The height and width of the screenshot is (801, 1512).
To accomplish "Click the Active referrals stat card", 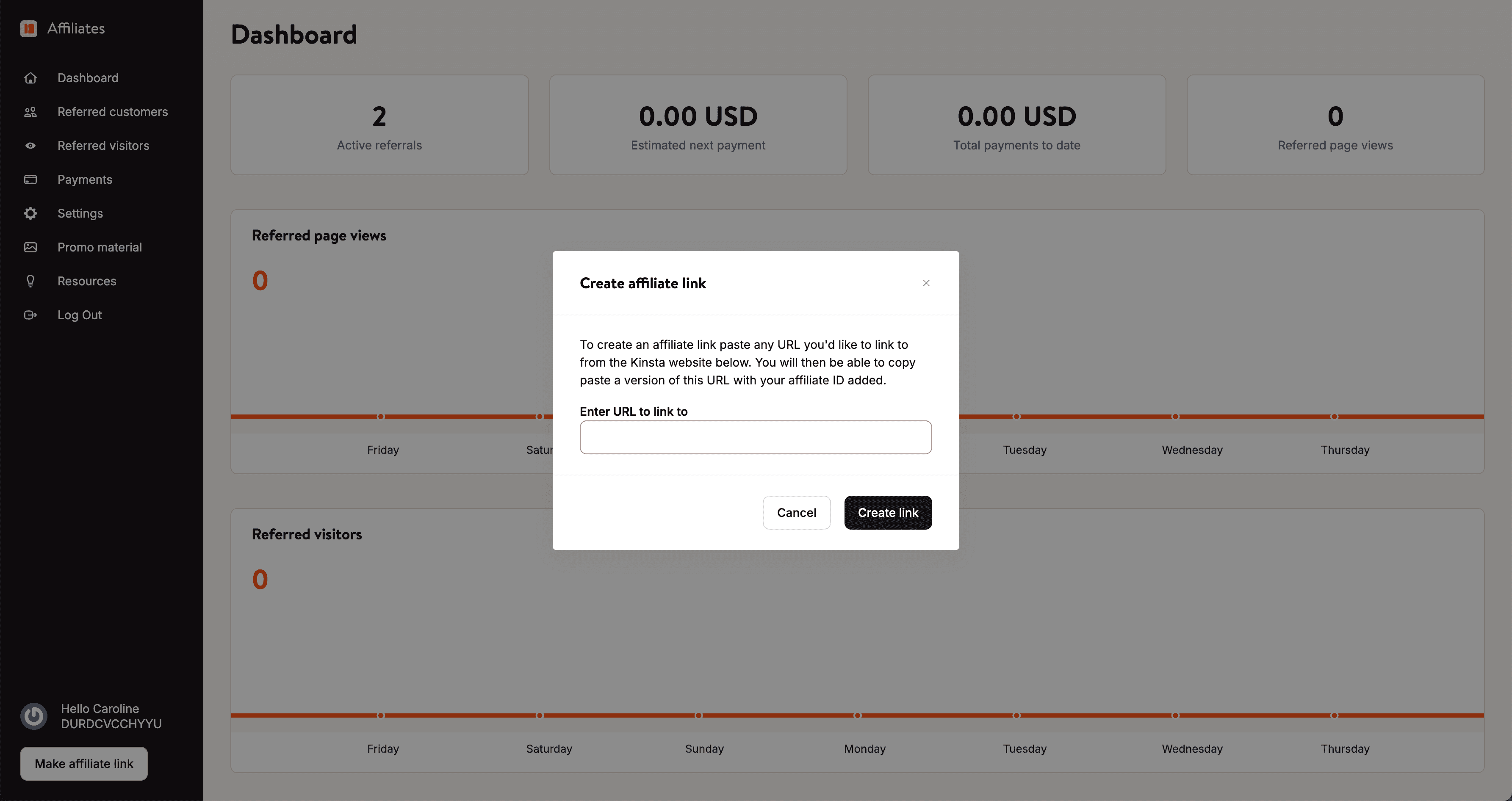I will [x=379, y=125].
